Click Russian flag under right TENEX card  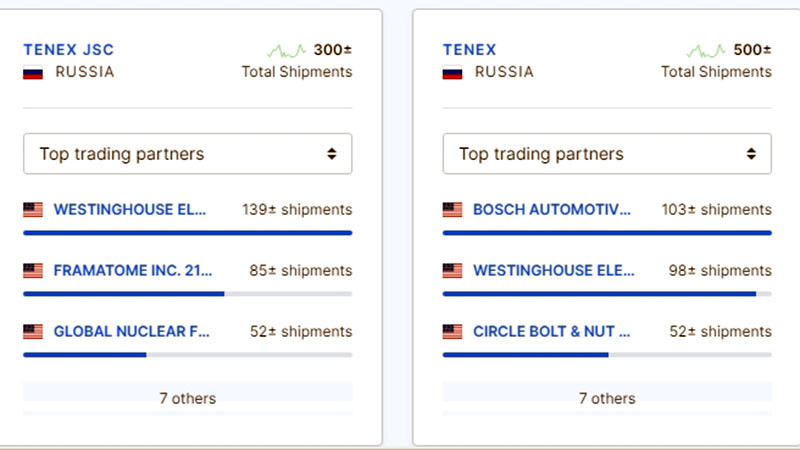click(x=453, y=73)
